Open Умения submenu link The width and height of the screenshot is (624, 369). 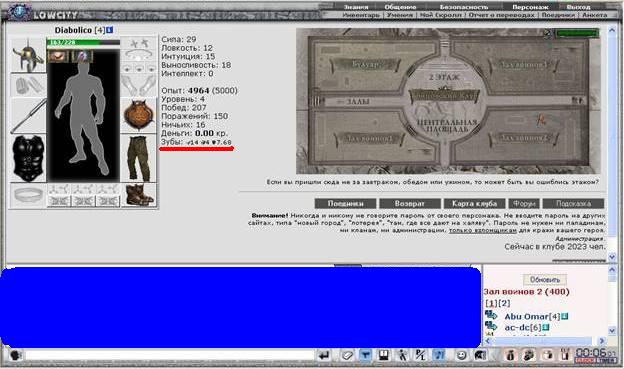(x=400, y=15)
